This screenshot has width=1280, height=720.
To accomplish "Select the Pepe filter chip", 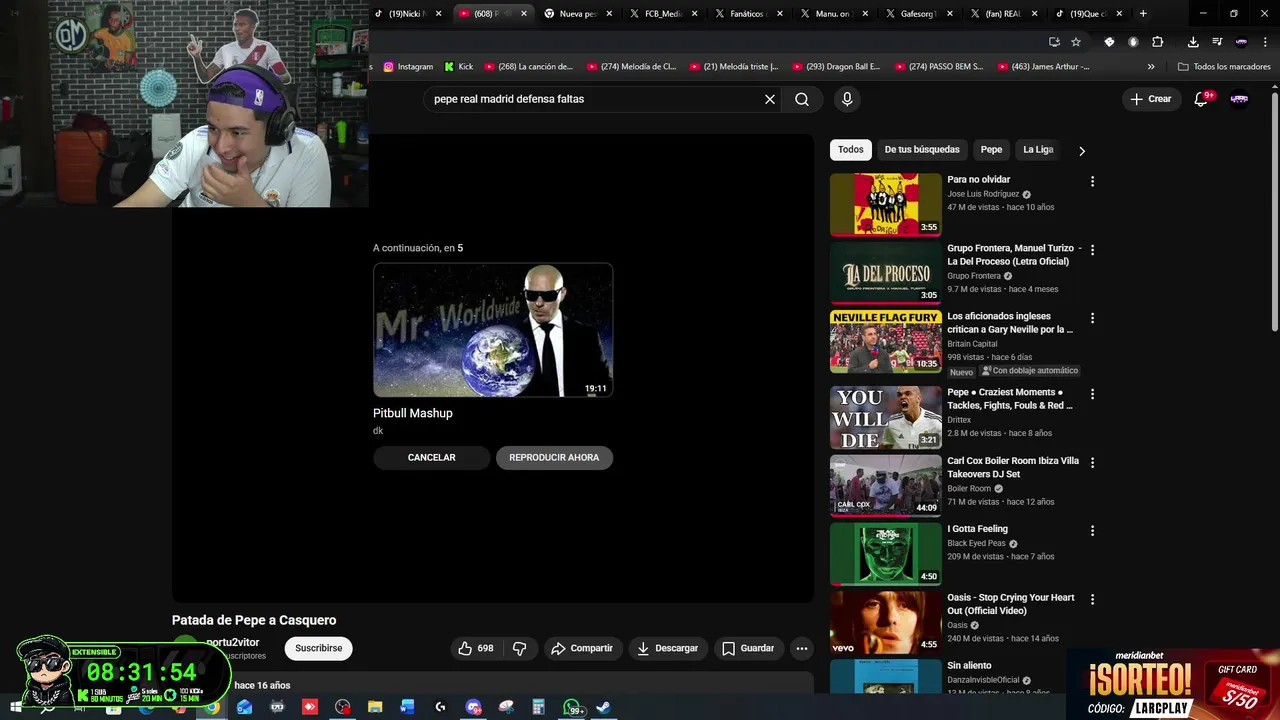I will [991, 150].
